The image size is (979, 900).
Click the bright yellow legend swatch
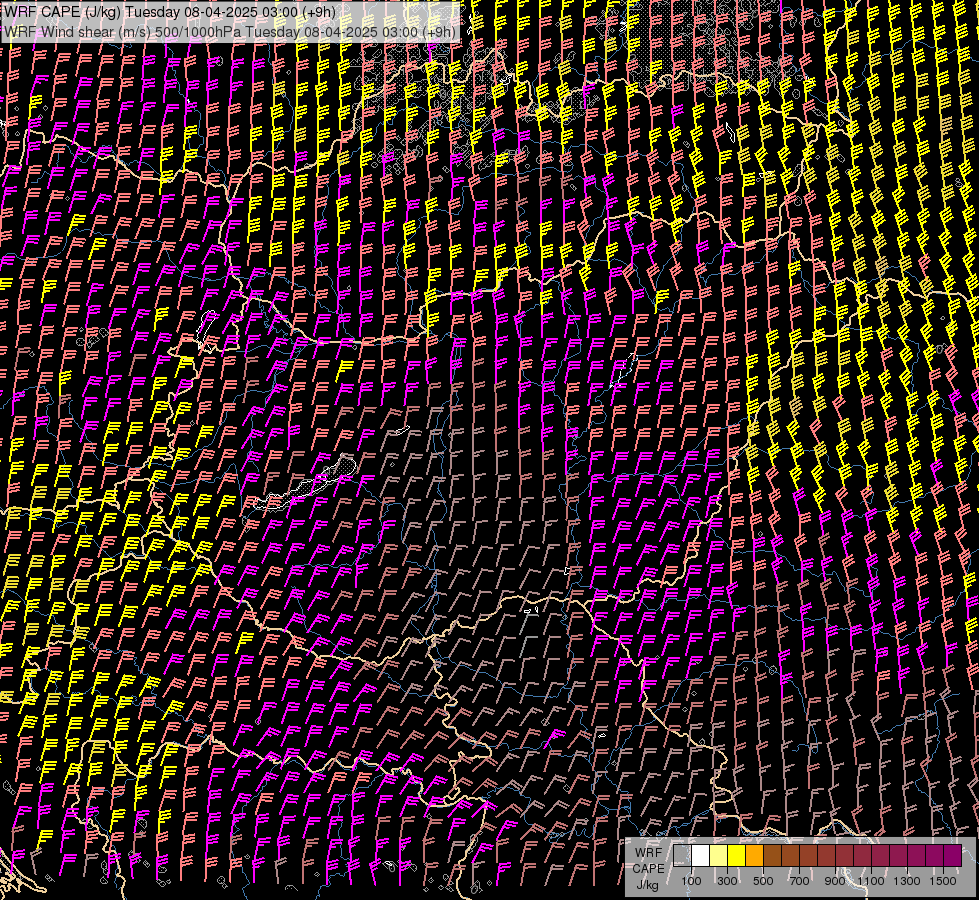[x=737, y=855]
